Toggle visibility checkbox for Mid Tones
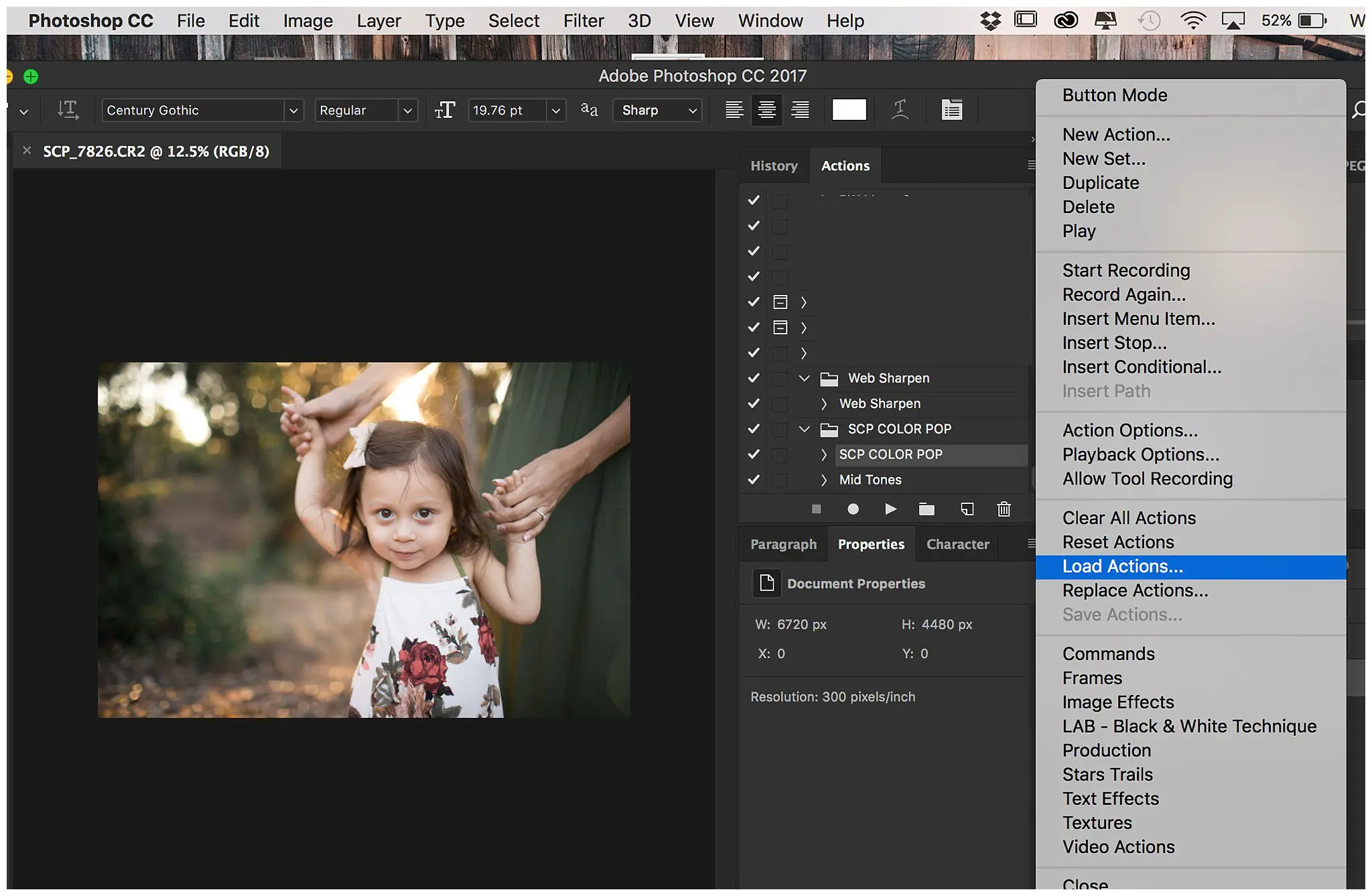This screenshot has width=1372, height=896. 753,479
